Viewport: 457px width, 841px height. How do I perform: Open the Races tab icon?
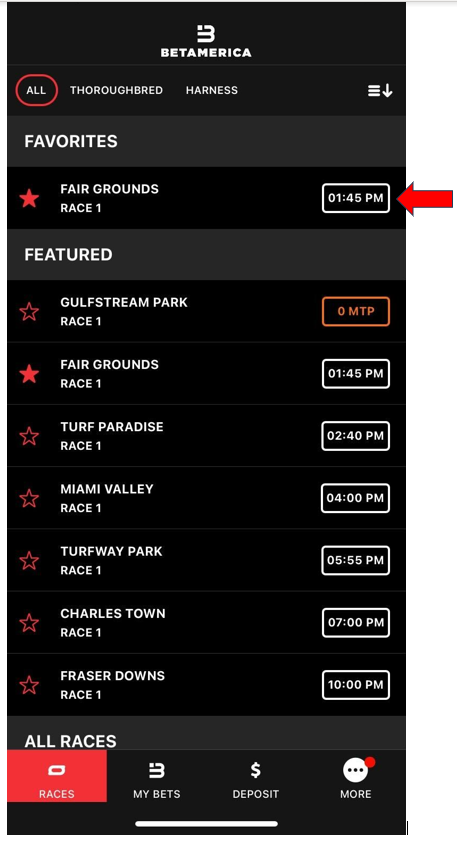56,771
